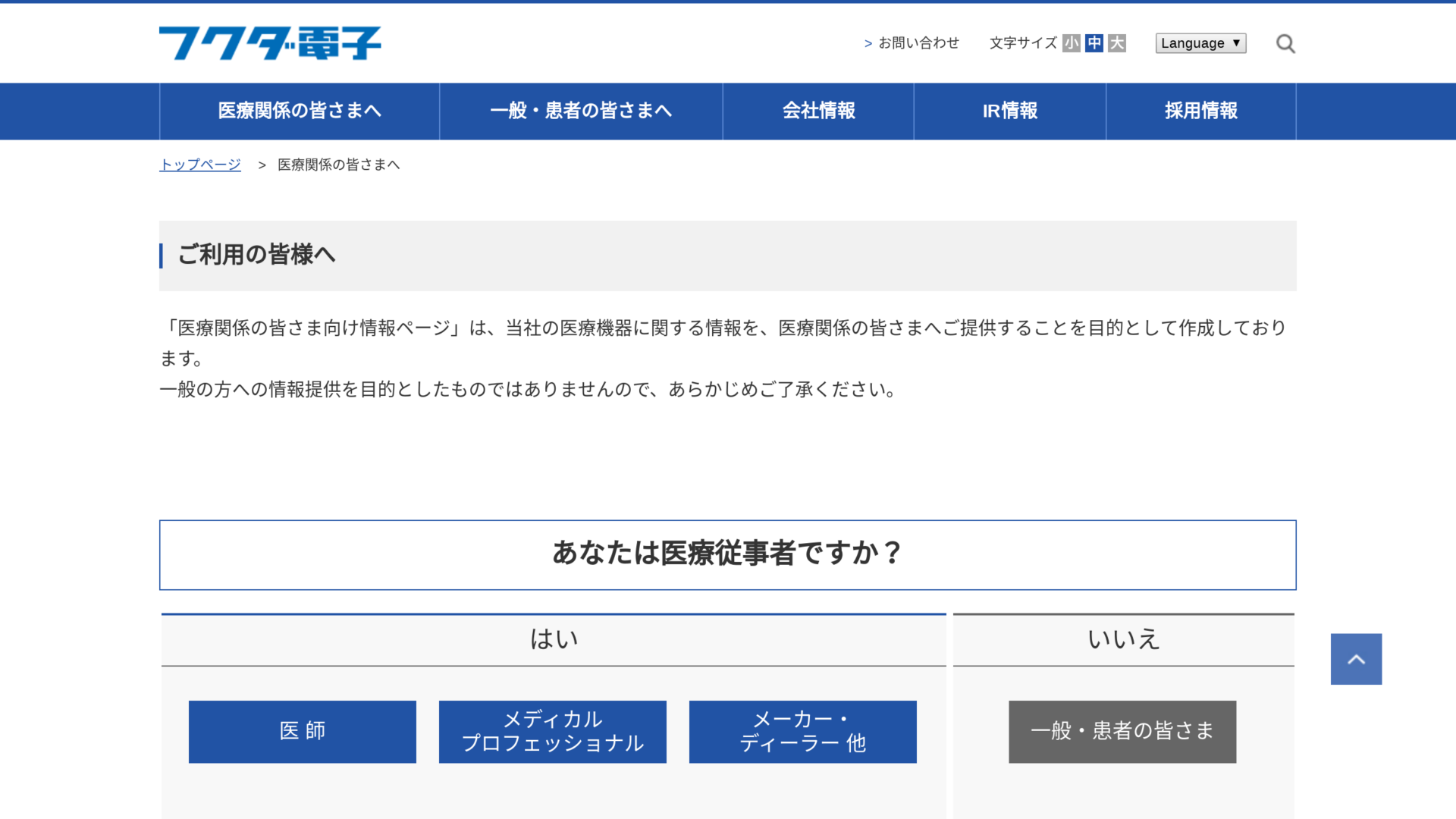The height and width of the screenshot is (819, 1456).
Task: Open the site search with the magnifier icon
Action: [1285, 43]
